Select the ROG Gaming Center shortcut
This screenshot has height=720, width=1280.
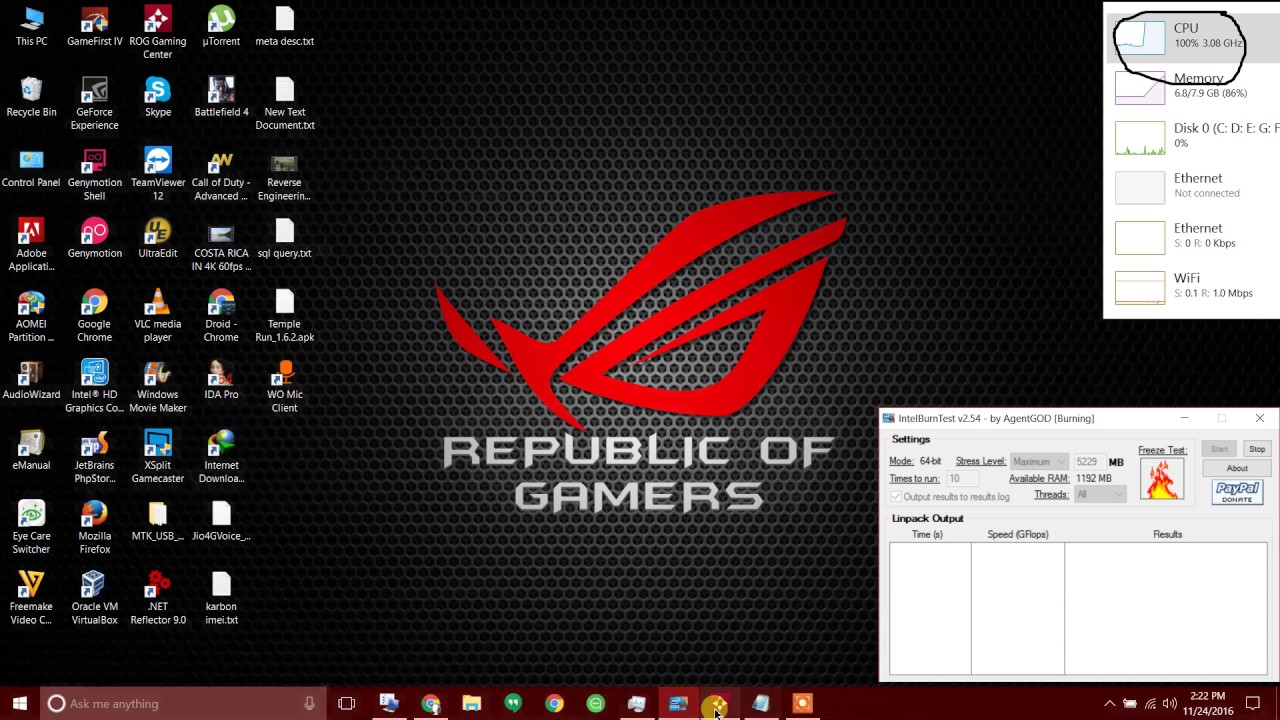(157, 33)
